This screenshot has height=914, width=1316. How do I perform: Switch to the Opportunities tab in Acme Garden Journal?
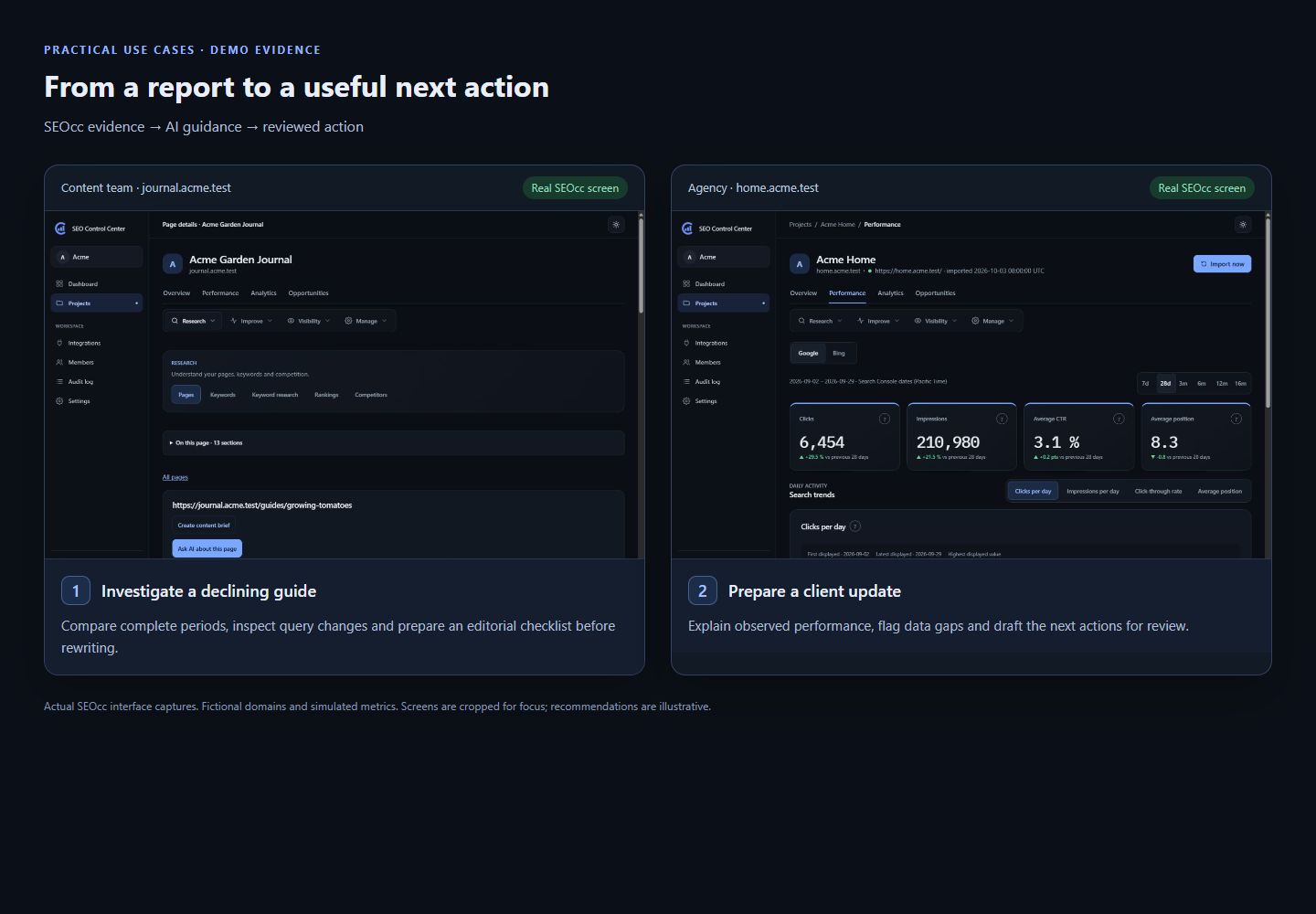[308, 293]
